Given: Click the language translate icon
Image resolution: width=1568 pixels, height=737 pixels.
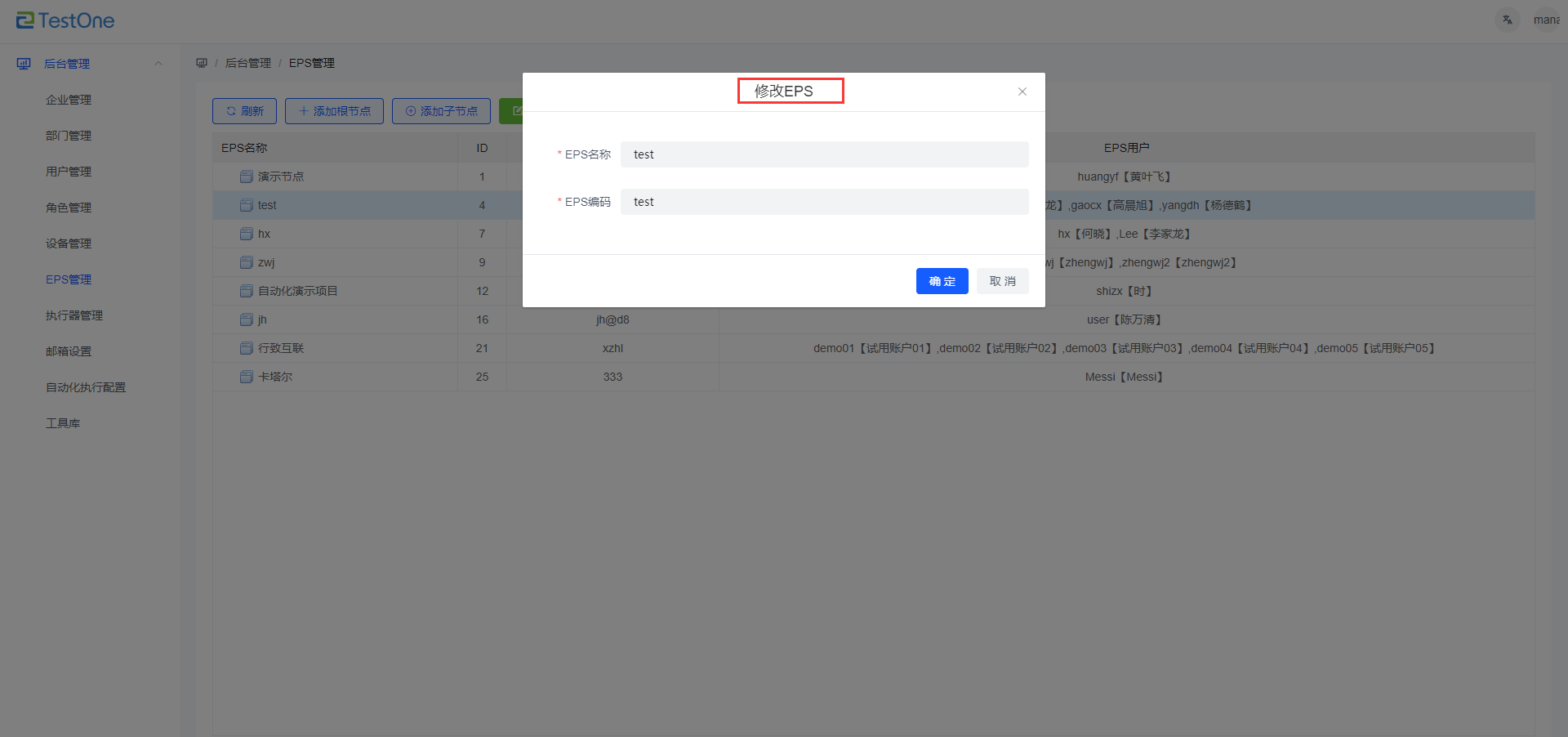Looking at the screenshot, I should tap(1507, 20).
